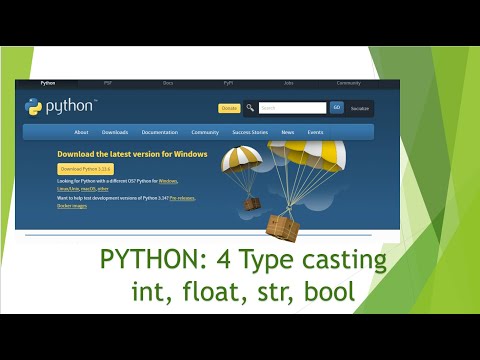The image size is (480, 360).
Task: Follow the Docker images link
Action: (x=72, y=206)
